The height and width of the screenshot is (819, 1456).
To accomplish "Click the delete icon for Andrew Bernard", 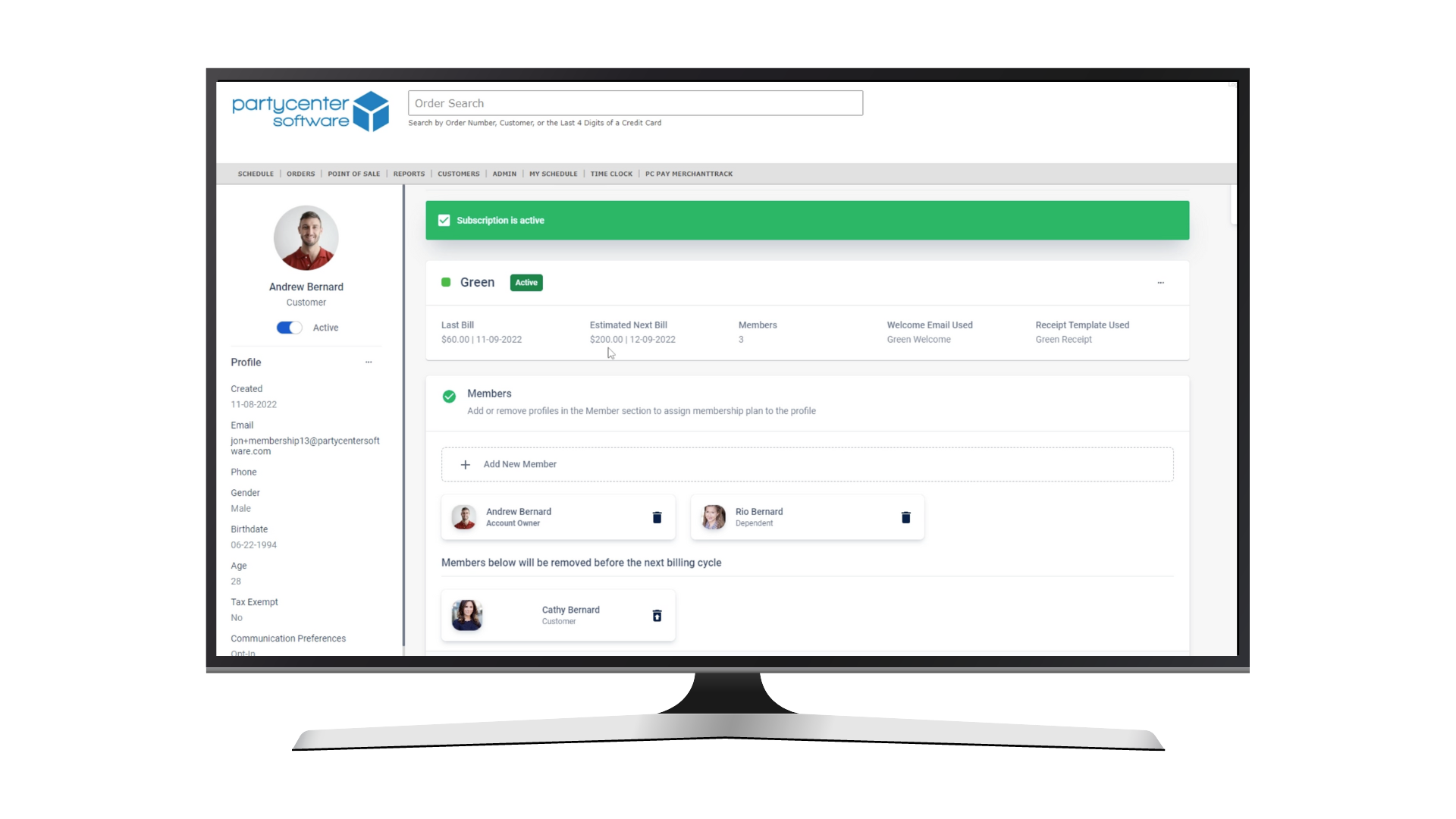I will (x=657, y=517).
